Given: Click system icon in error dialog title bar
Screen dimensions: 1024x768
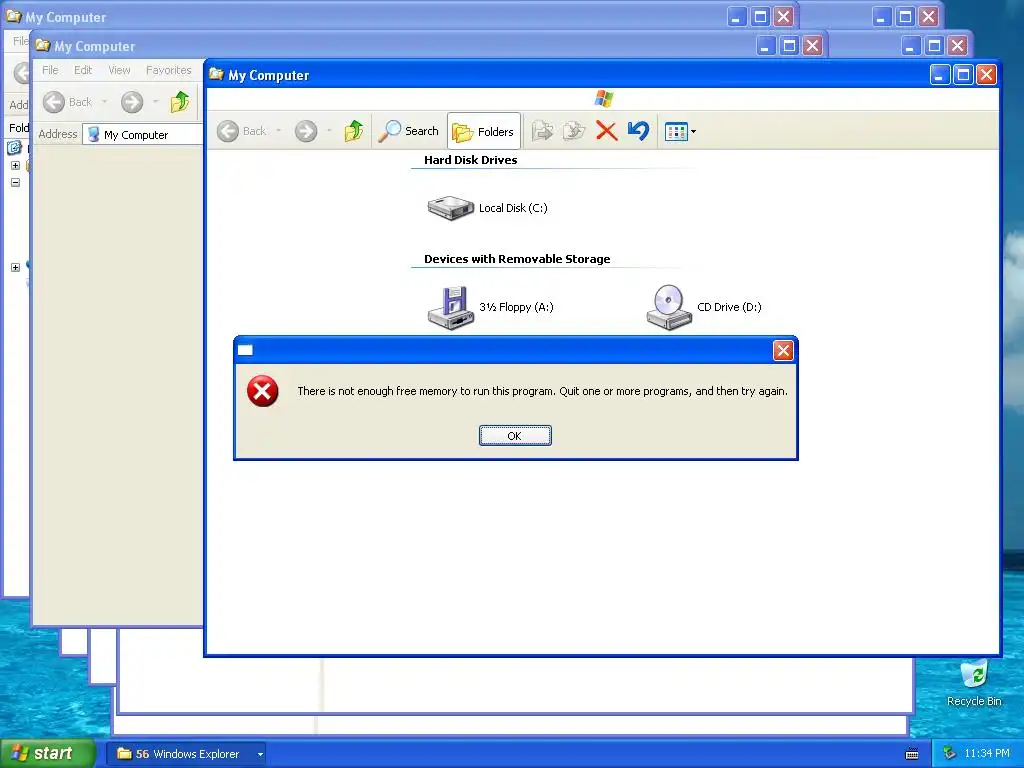Looking at the screenshot, I should 246,350.
